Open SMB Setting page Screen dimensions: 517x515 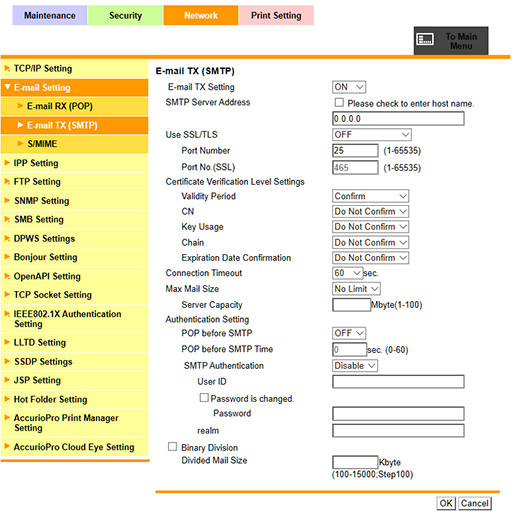[74, 220]
